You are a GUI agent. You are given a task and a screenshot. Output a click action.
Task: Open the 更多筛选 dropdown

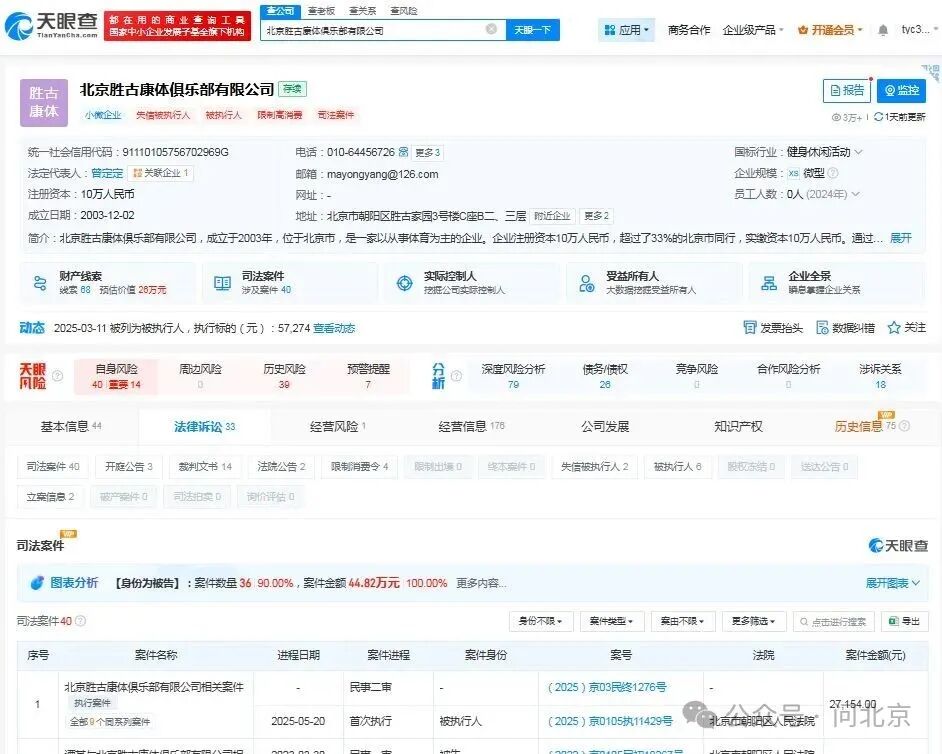pos(753,621)
